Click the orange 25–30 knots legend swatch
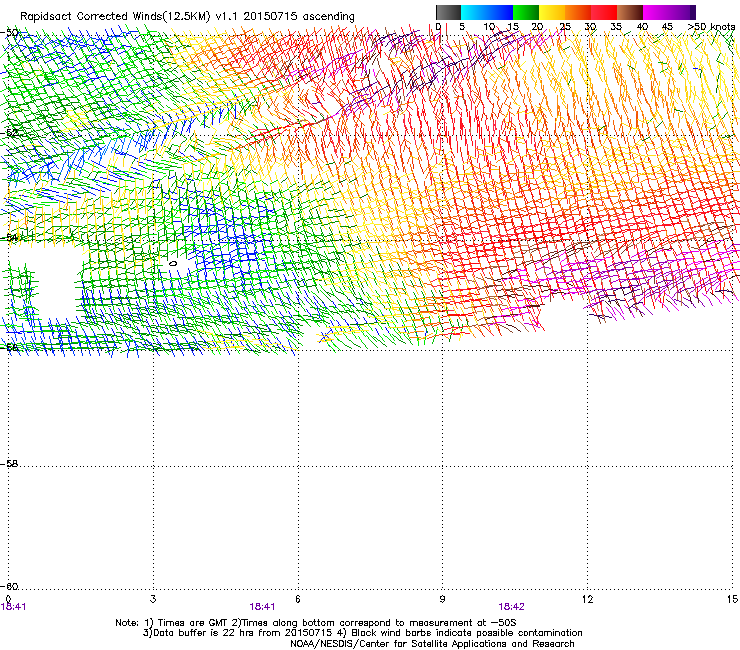The width and height of the screenshot is (740, 650). pos(578,12)
